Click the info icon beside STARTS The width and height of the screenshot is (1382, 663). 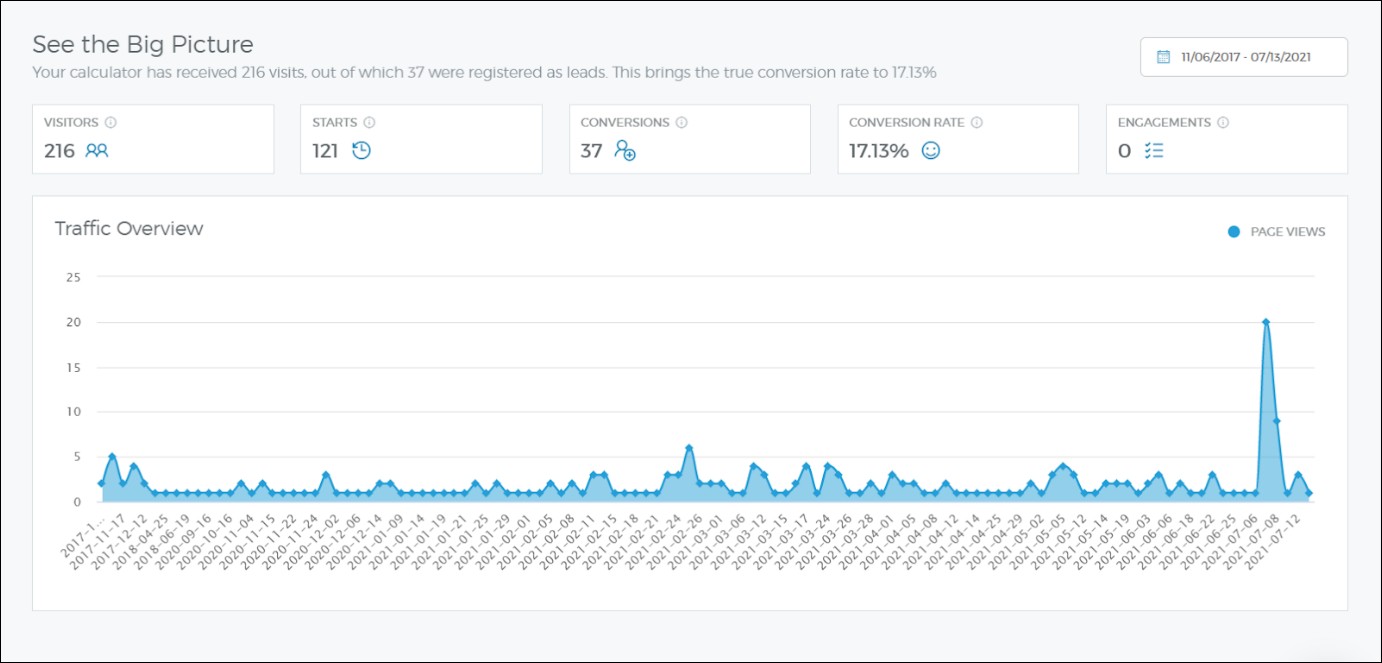369,123
